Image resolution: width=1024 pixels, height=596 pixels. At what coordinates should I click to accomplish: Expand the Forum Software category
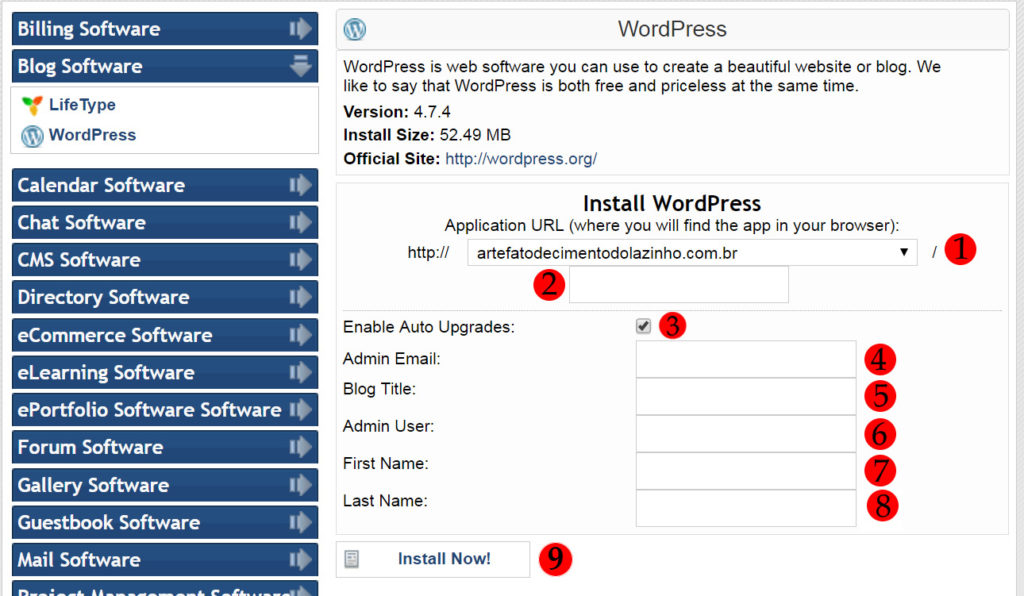(165, 447)
